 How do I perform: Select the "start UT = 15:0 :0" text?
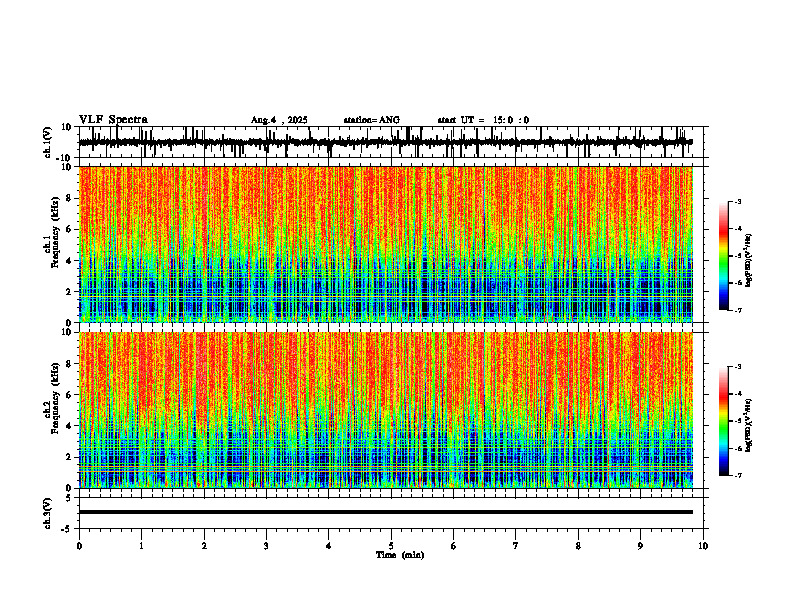tap(483, 120)
